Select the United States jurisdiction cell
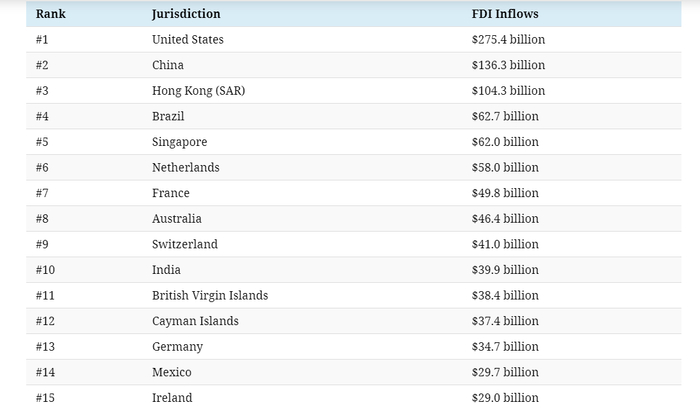The width and height of the screenshot is (700, 414). 188,40
